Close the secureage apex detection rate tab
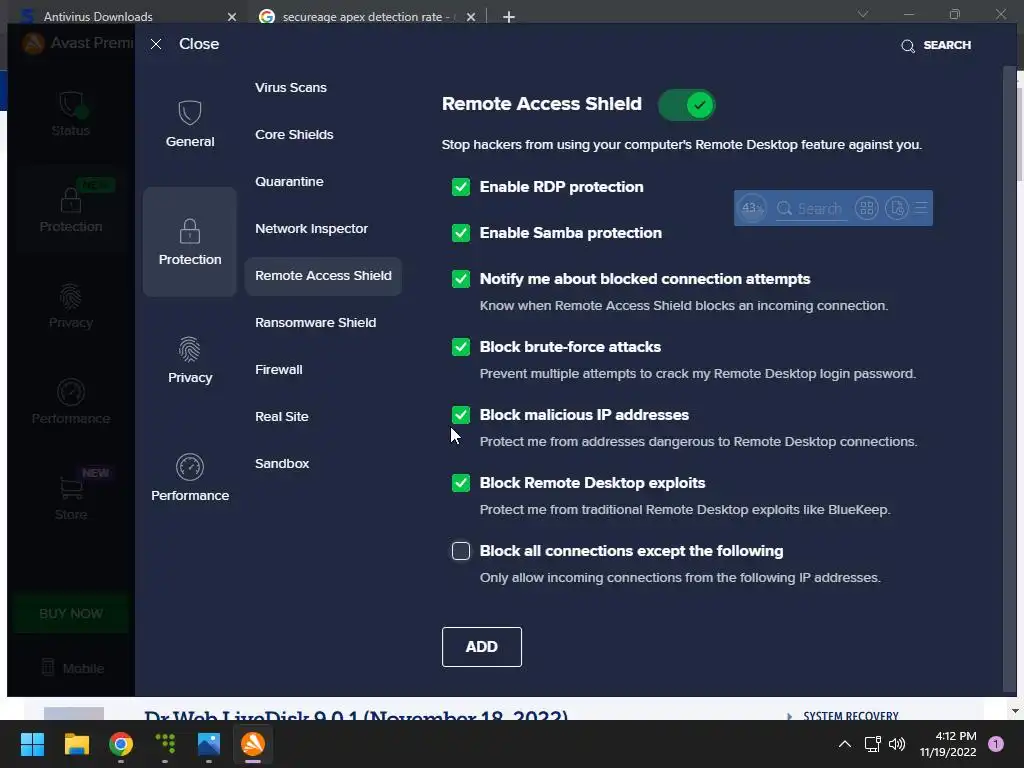1024x768 pixels. pos(471,17)
